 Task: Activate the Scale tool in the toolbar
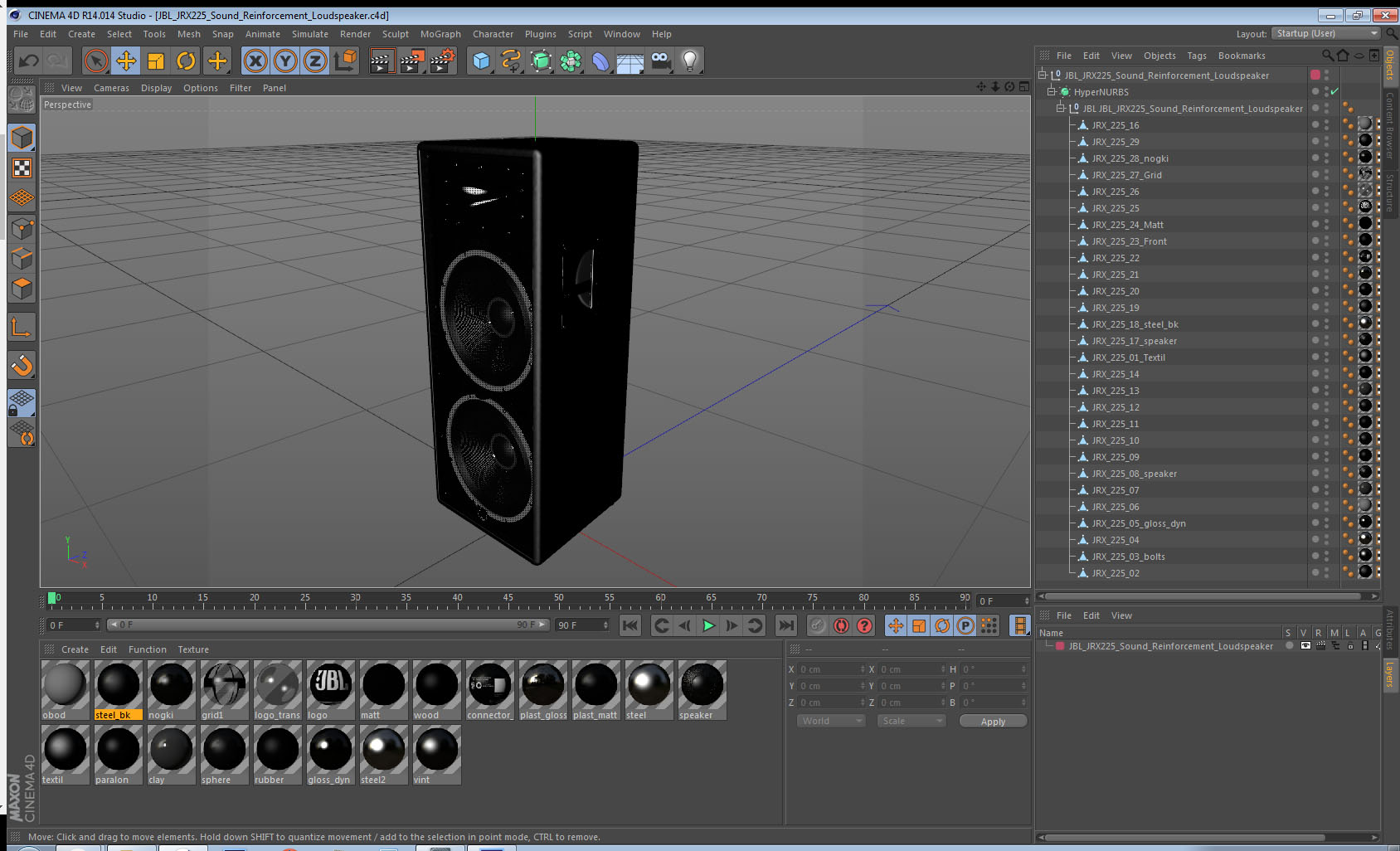[x=156, y=61]
